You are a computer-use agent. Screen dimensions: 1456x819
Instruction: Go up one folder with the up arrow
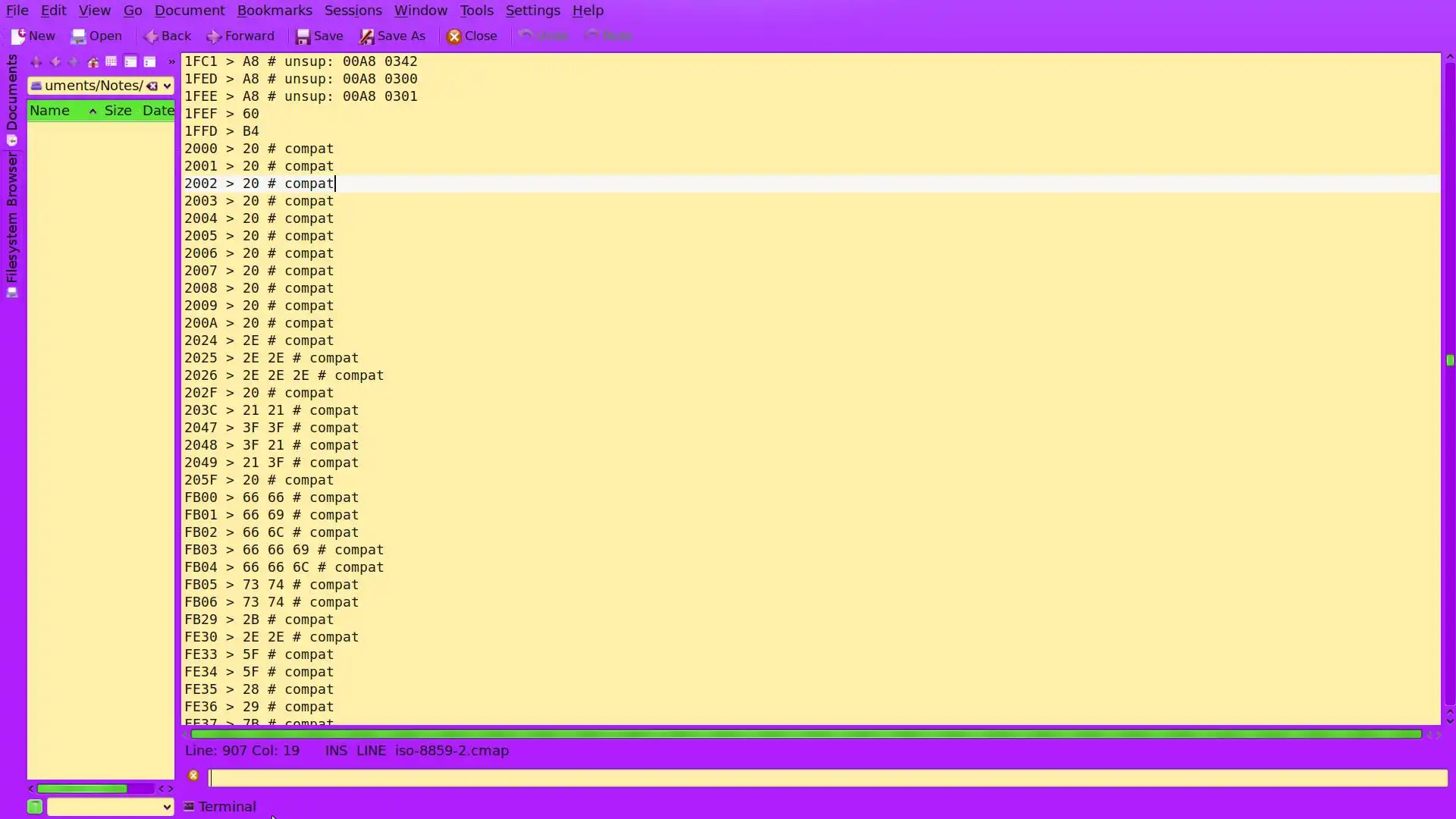click(x=36, y=62)
